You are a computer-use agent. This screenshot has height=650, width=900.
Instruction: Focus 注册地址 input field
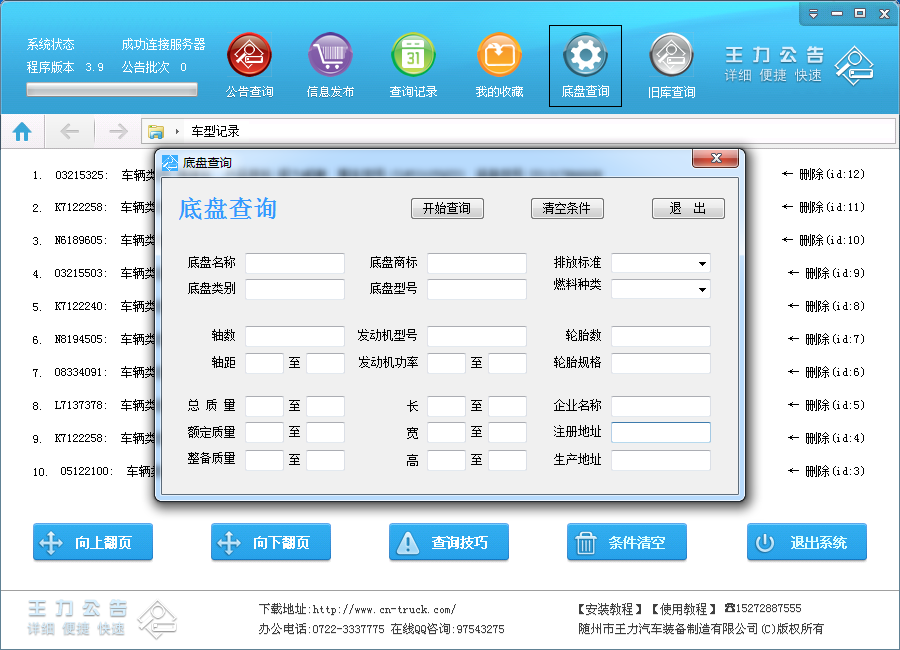coord(661,433)
